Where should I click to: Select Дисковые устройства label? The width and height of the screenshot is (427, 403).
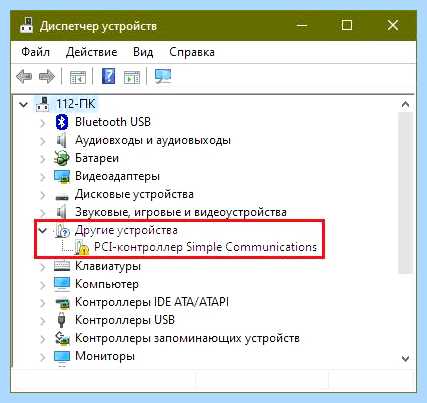click(x=134, y=194)
